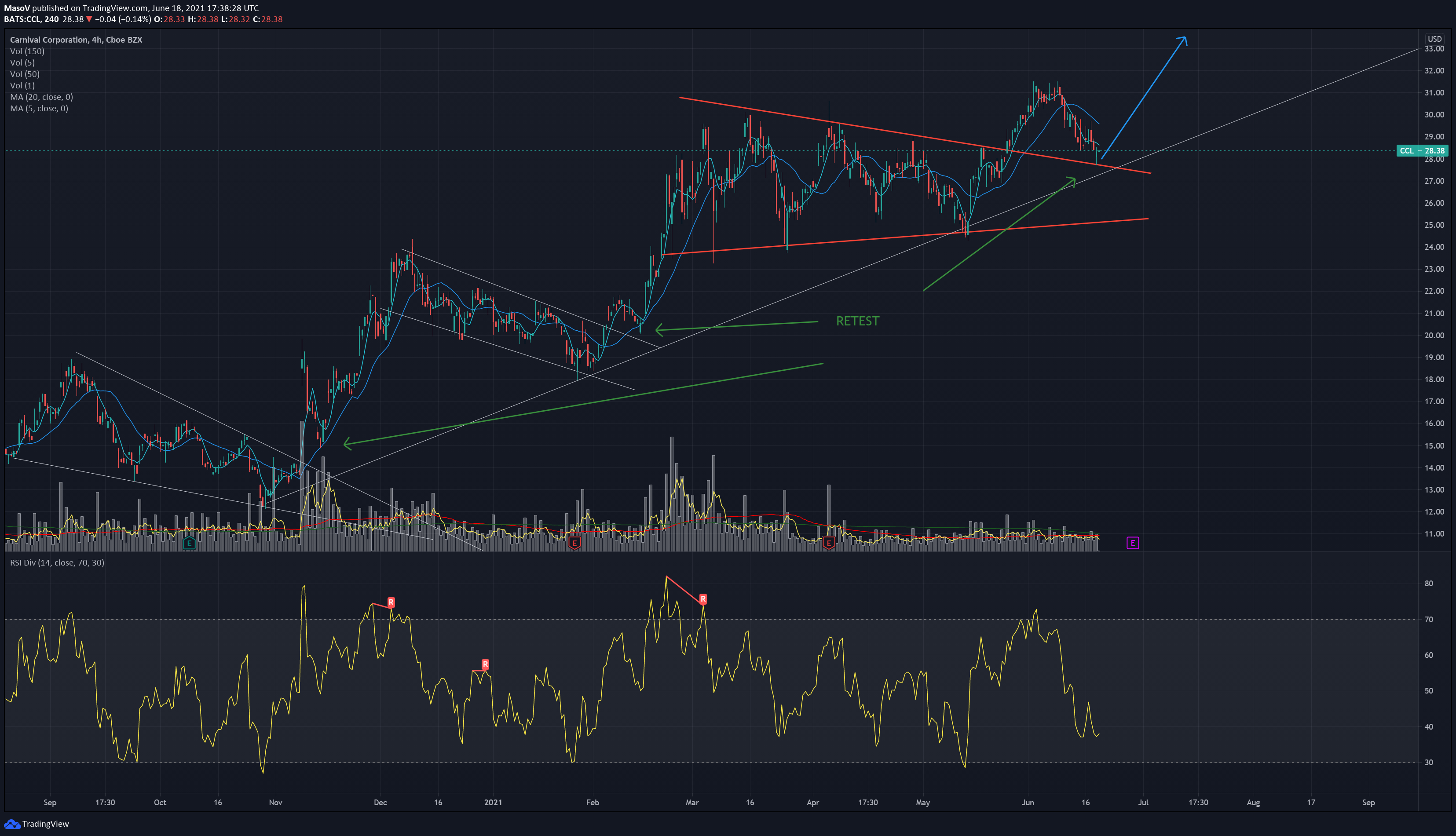Viewport: 1456px width, 836px height.
Task: Select the MA (5, close, 0) legend
Action: [39, 109]
